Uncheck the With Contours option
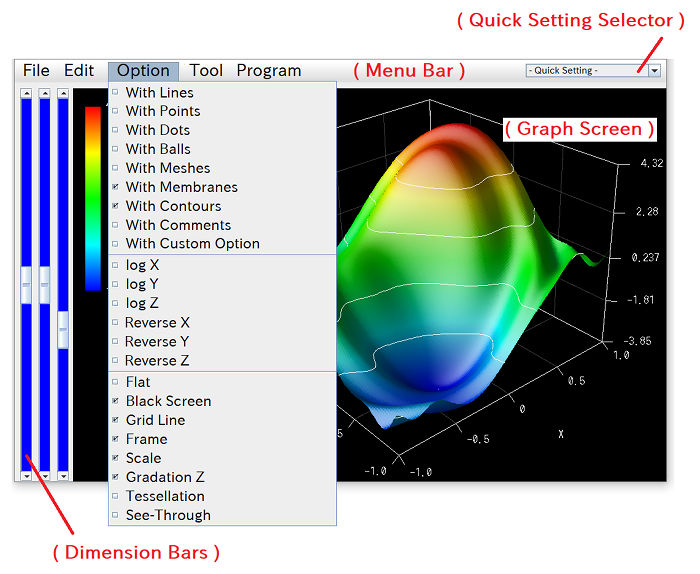700x574 pixels. [x=222, y=206]
